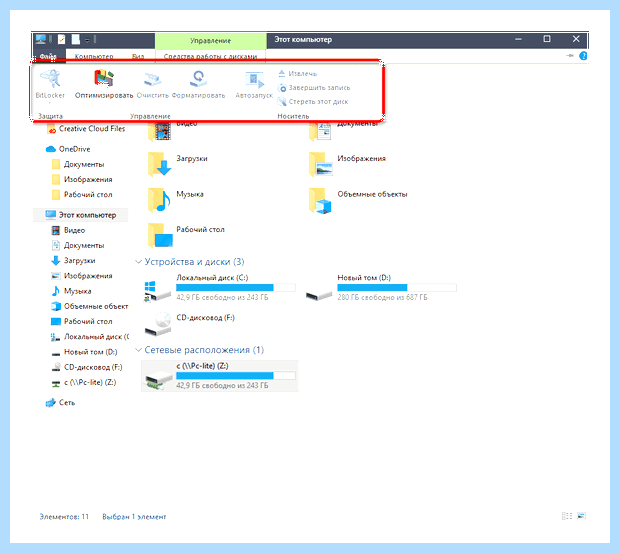Click the Элементов: 11 status text
620x553 pixels.
[64, 517]
